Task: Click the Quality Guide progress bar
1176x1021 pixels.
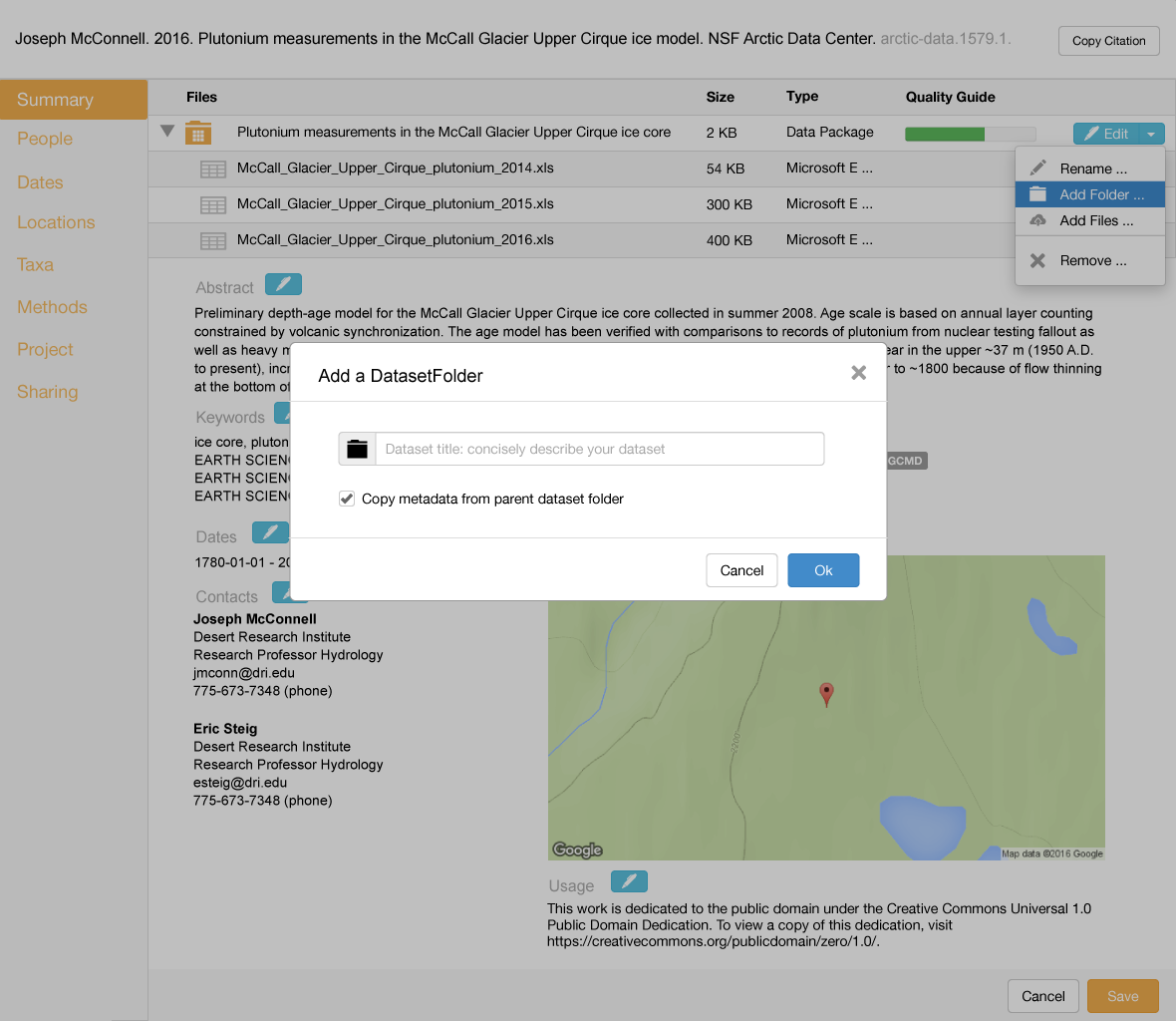Action: coord(970,134)
